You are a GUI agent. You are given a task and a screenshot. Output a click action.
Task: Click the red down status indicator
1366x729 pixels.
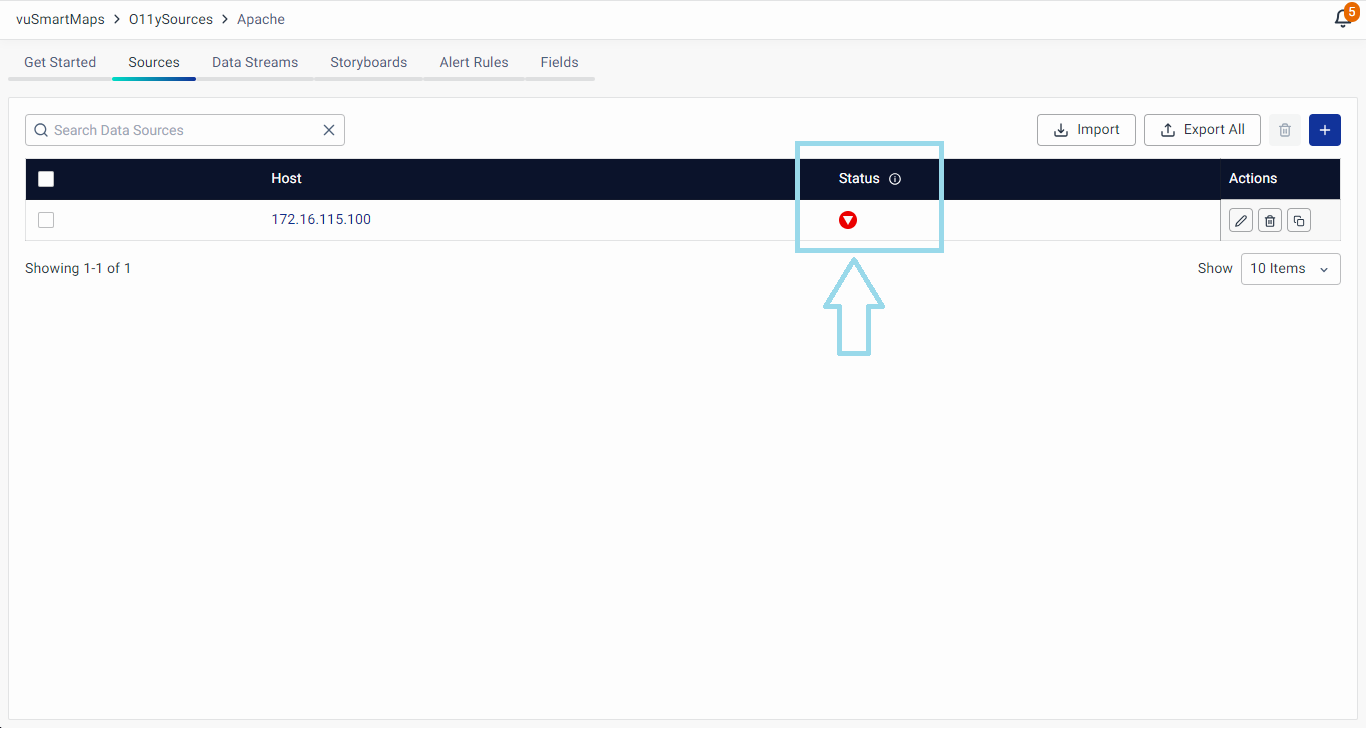(x=848, y=220)
